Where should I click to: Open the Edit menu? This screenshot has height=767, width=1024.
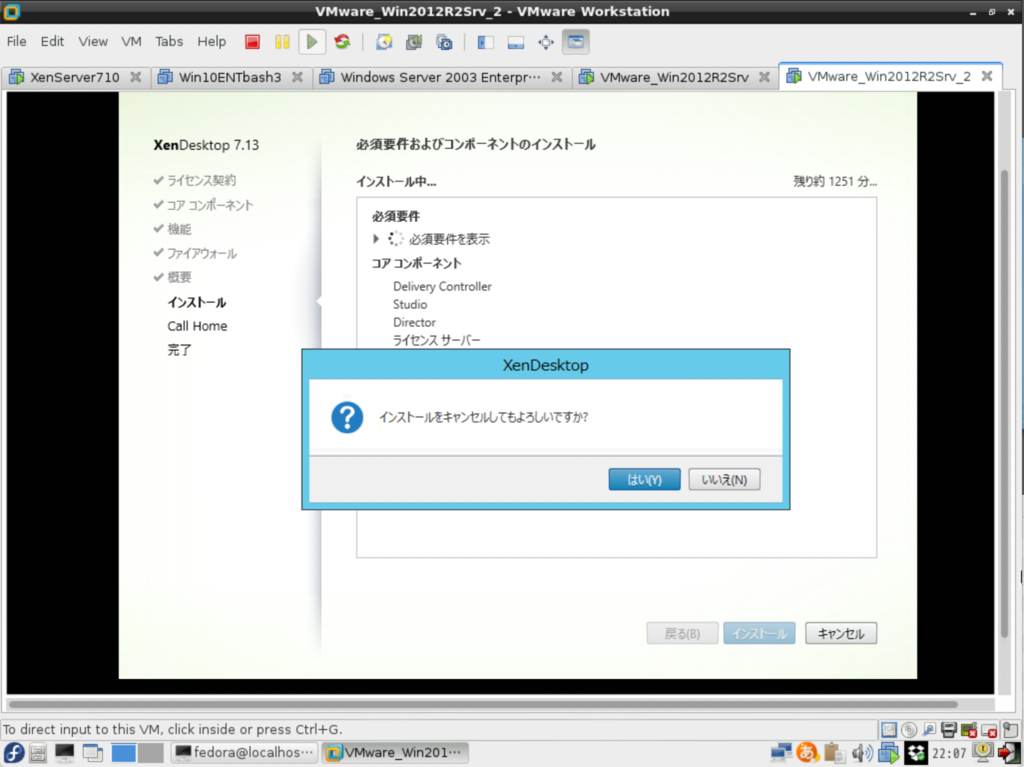[x=52, y=41]
